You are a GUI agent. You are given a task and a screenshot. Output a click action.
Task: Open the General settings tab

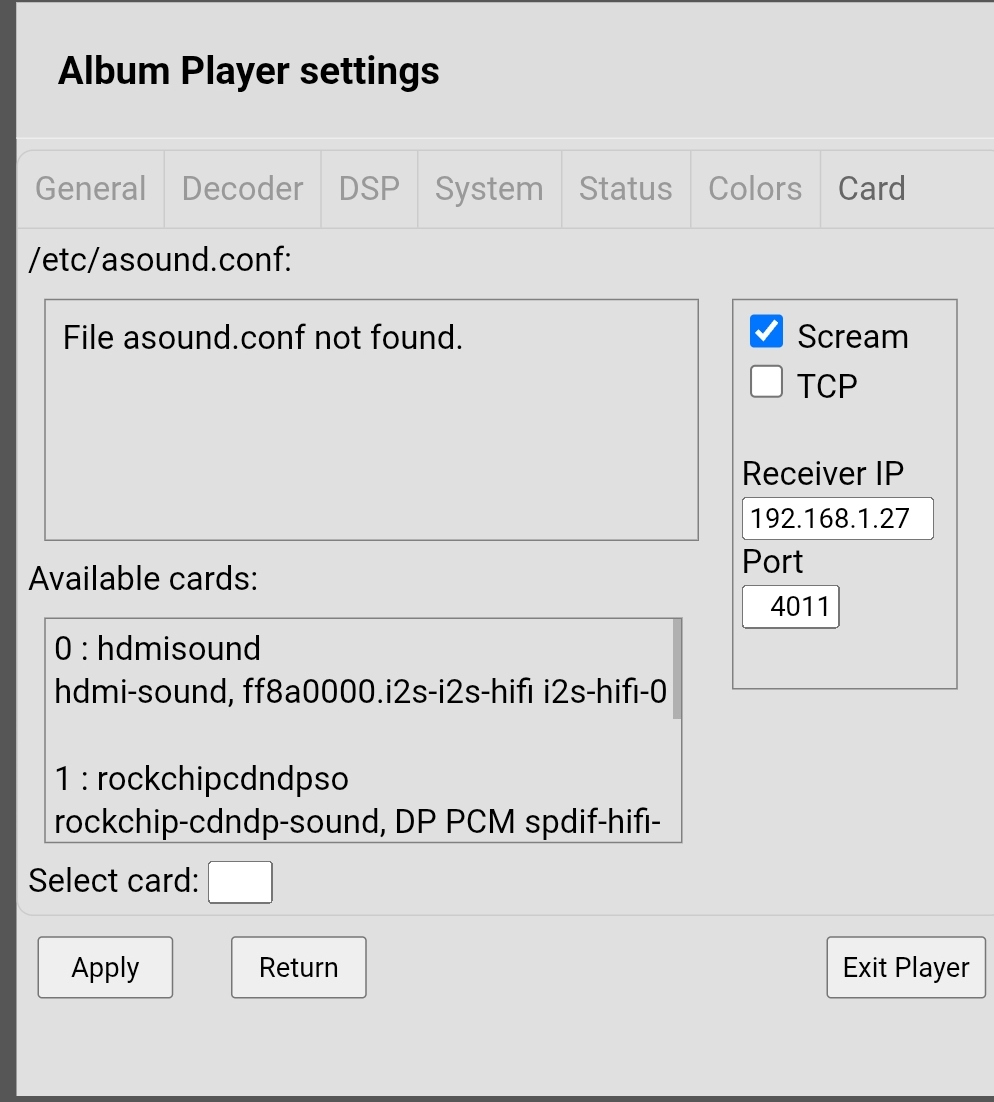[x=90, y=189]
